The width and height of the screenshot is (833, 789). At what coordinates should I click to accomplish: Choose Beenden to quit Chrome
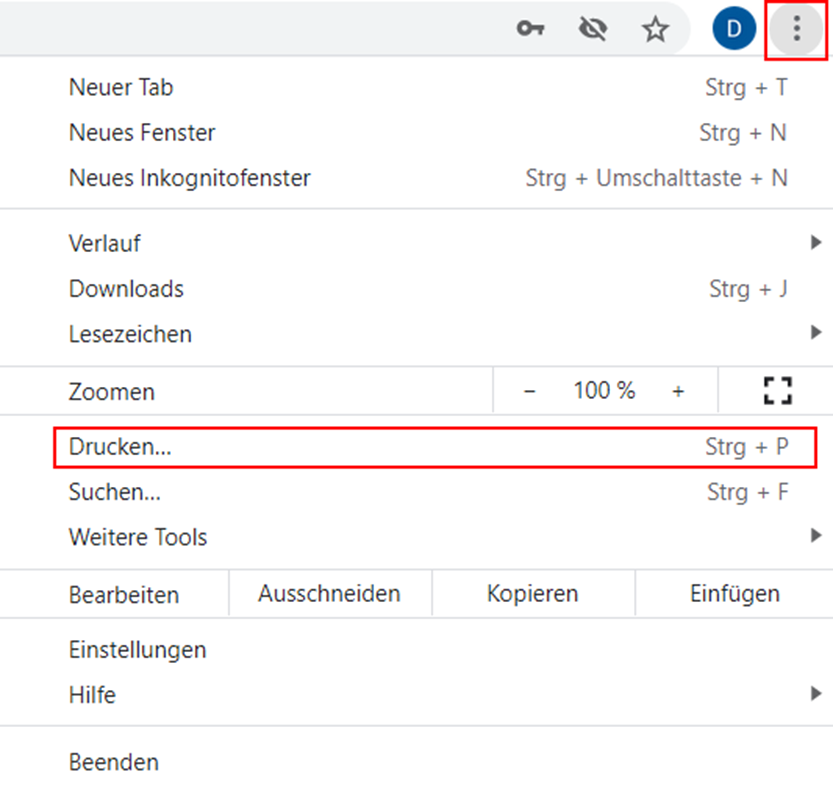click(x=113, y=762)
